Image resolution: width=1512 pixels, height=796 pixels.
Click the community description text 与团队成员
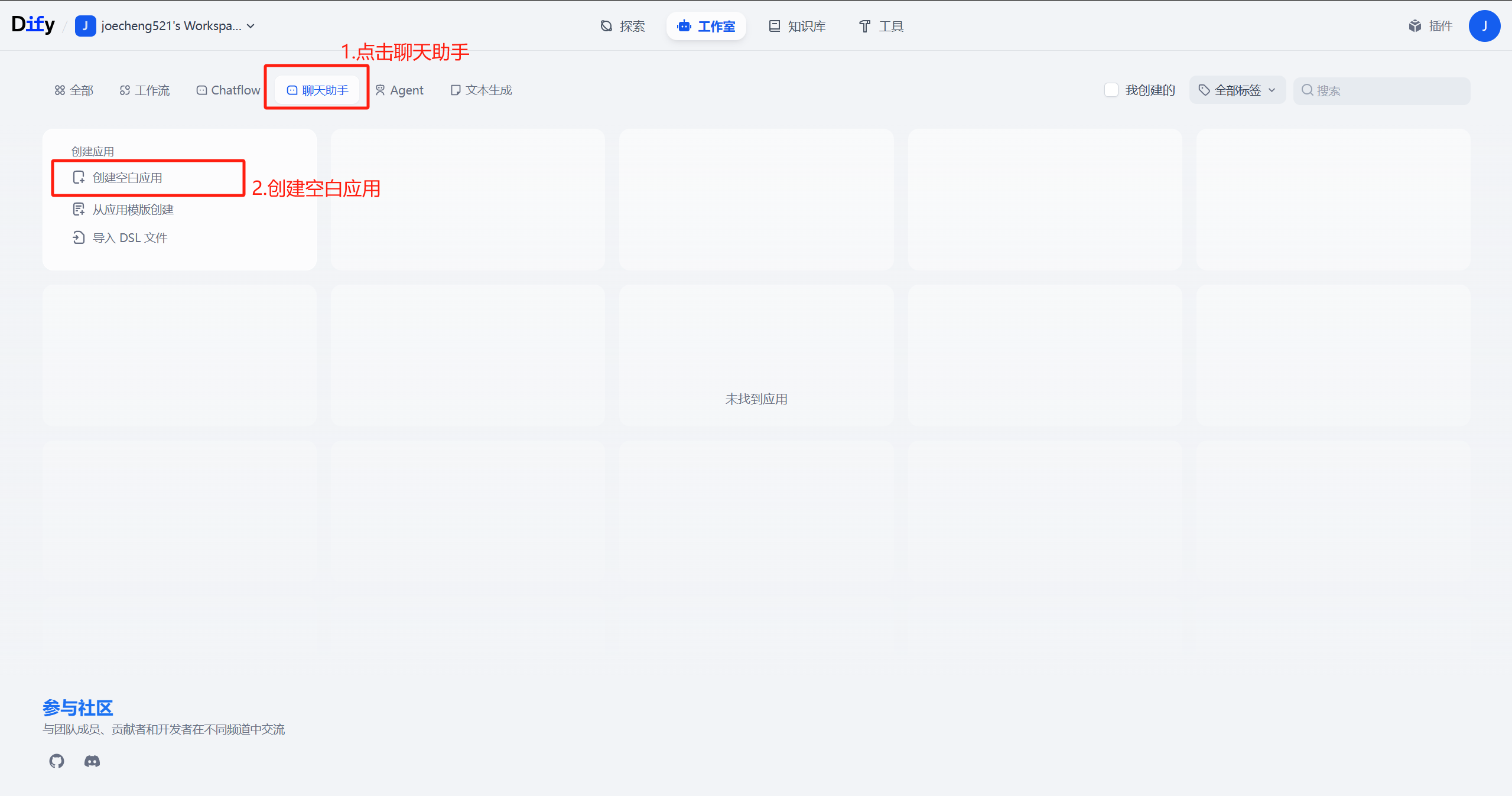(x=164, y=729)
